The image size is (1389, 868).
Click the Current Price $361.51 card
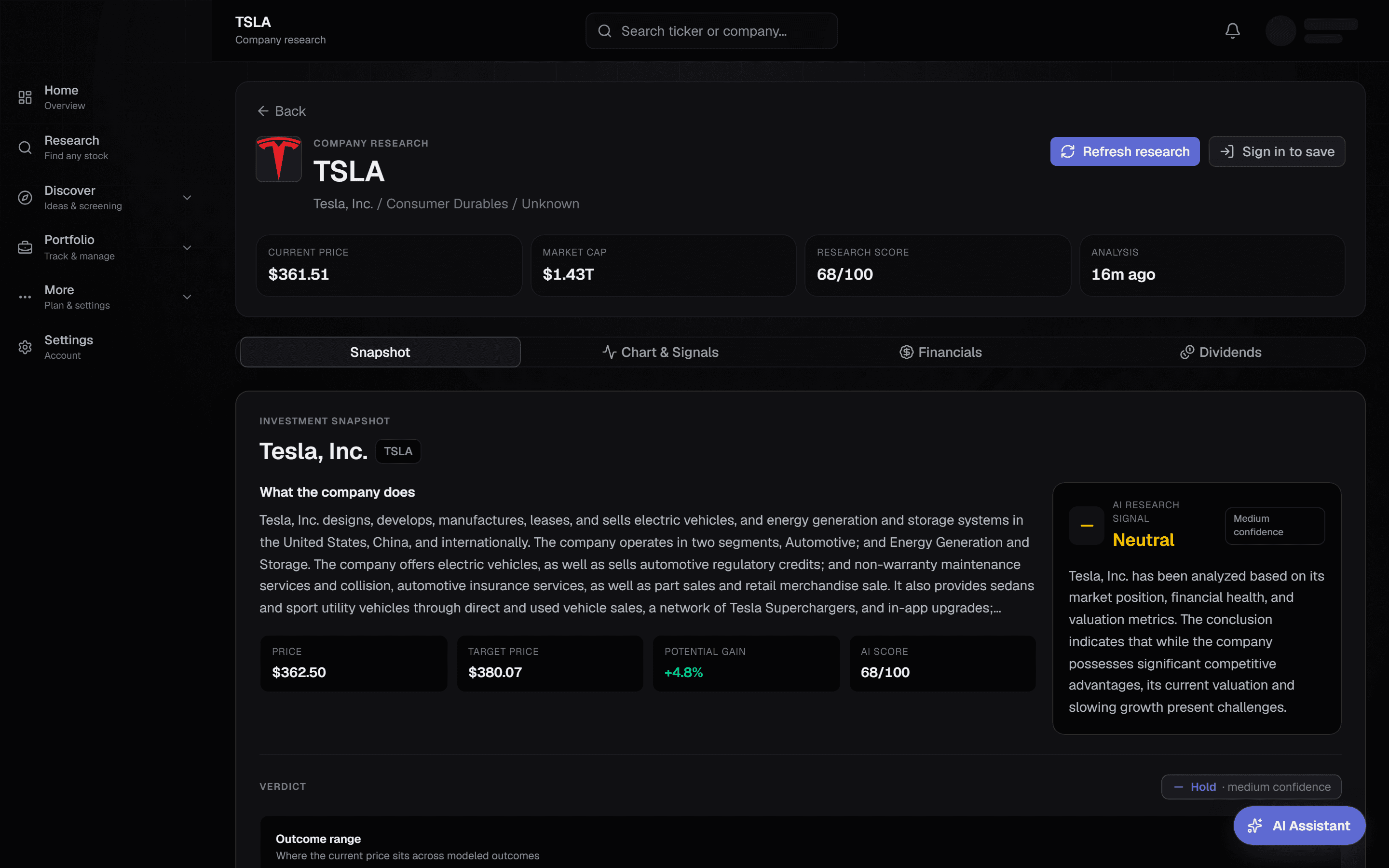389,266
